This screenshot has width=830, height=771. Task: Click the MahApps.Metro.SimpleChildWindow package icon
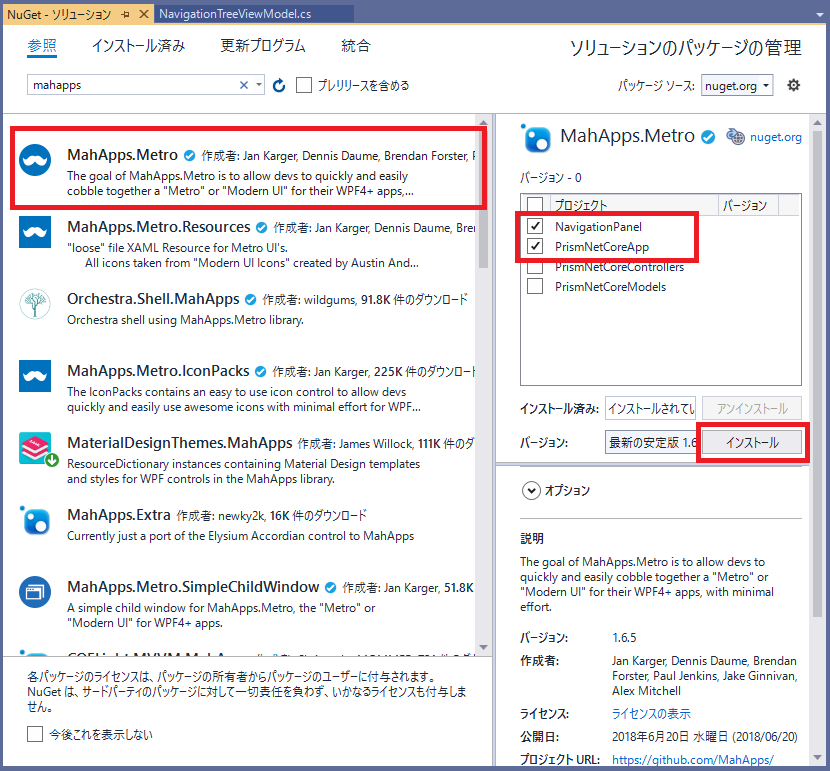click(35, 592)
